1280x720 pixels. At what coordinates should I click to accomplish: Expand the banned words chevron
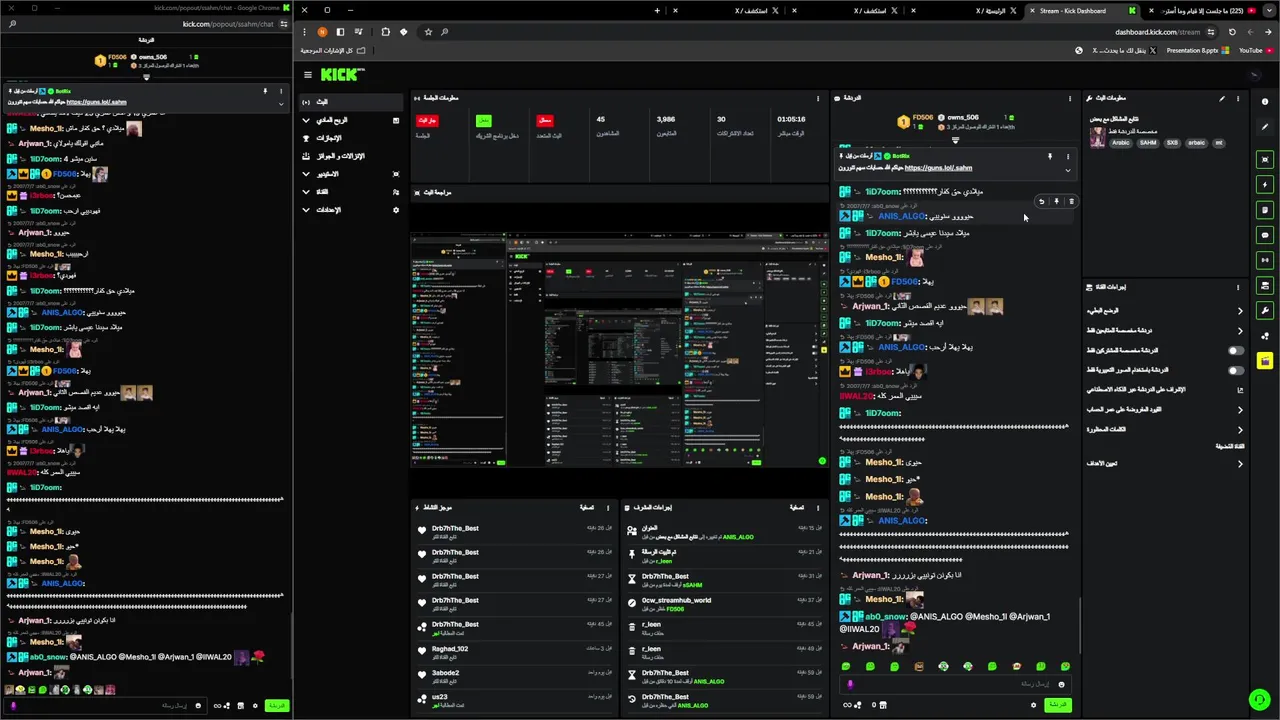pyautogui.click(x=1240, y=428)
